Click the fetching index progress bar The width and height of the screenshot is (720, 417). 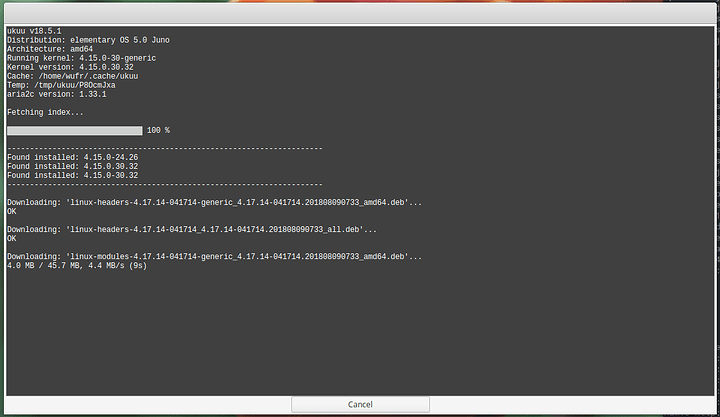coord(74,131)
